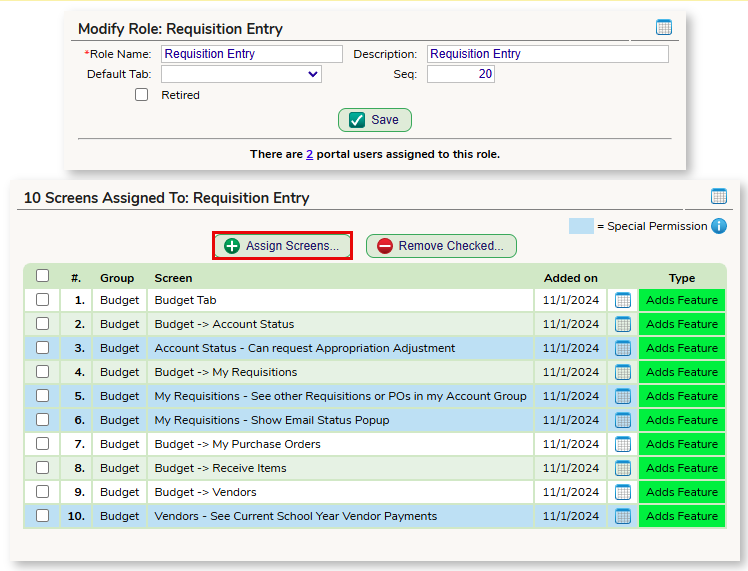Check the box for row 10 Vendor Payments

tap(42, 515)
